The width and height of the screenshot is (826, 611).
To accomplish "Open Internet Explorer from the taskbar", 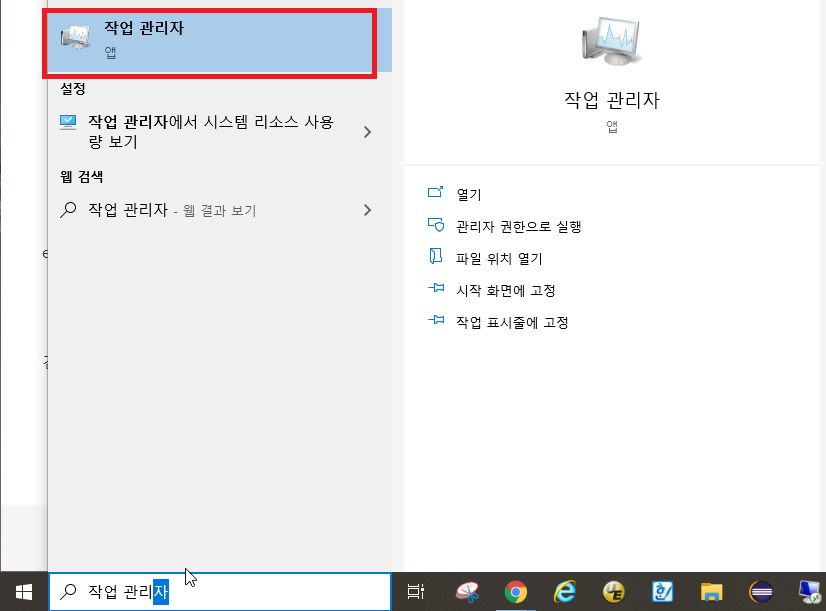I will (565, 592).
